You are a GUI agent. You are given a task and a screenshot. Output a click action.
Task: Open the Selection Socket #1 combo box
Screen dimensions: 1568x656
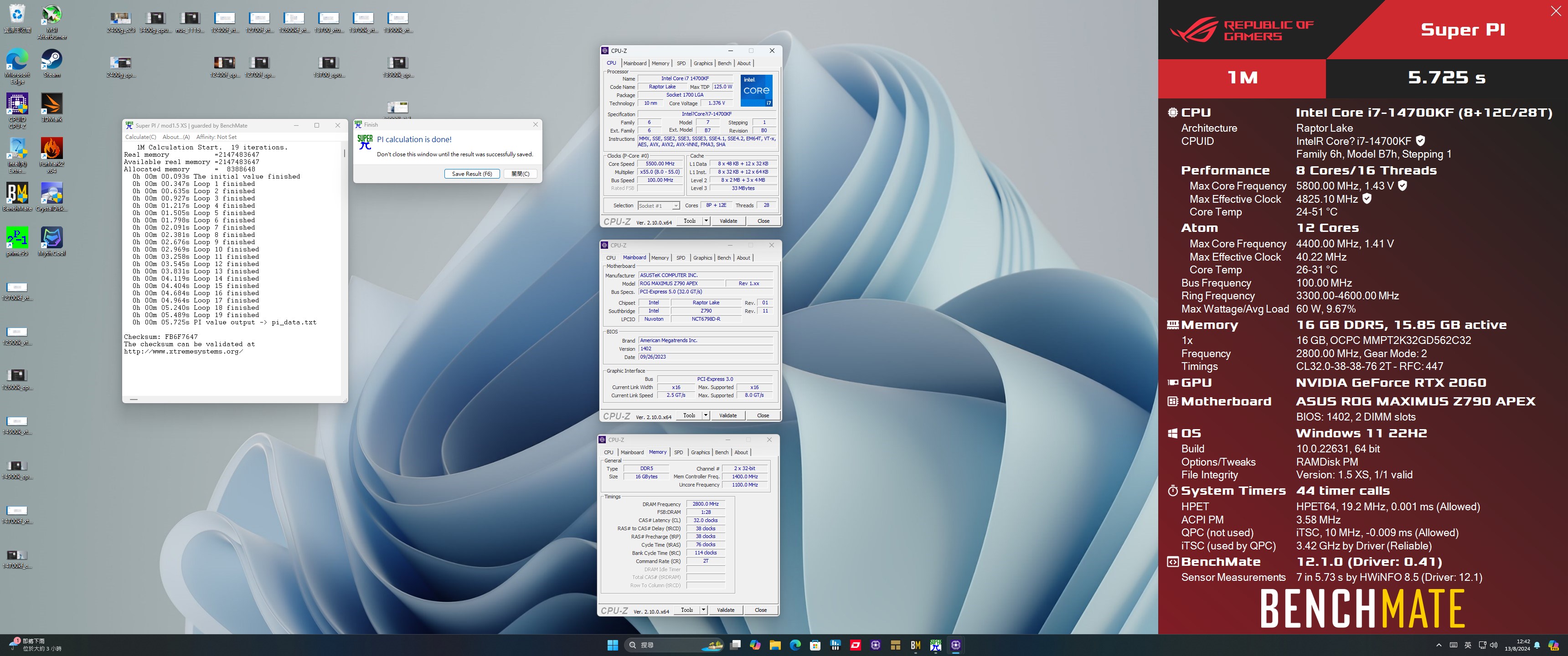[658, 206]
